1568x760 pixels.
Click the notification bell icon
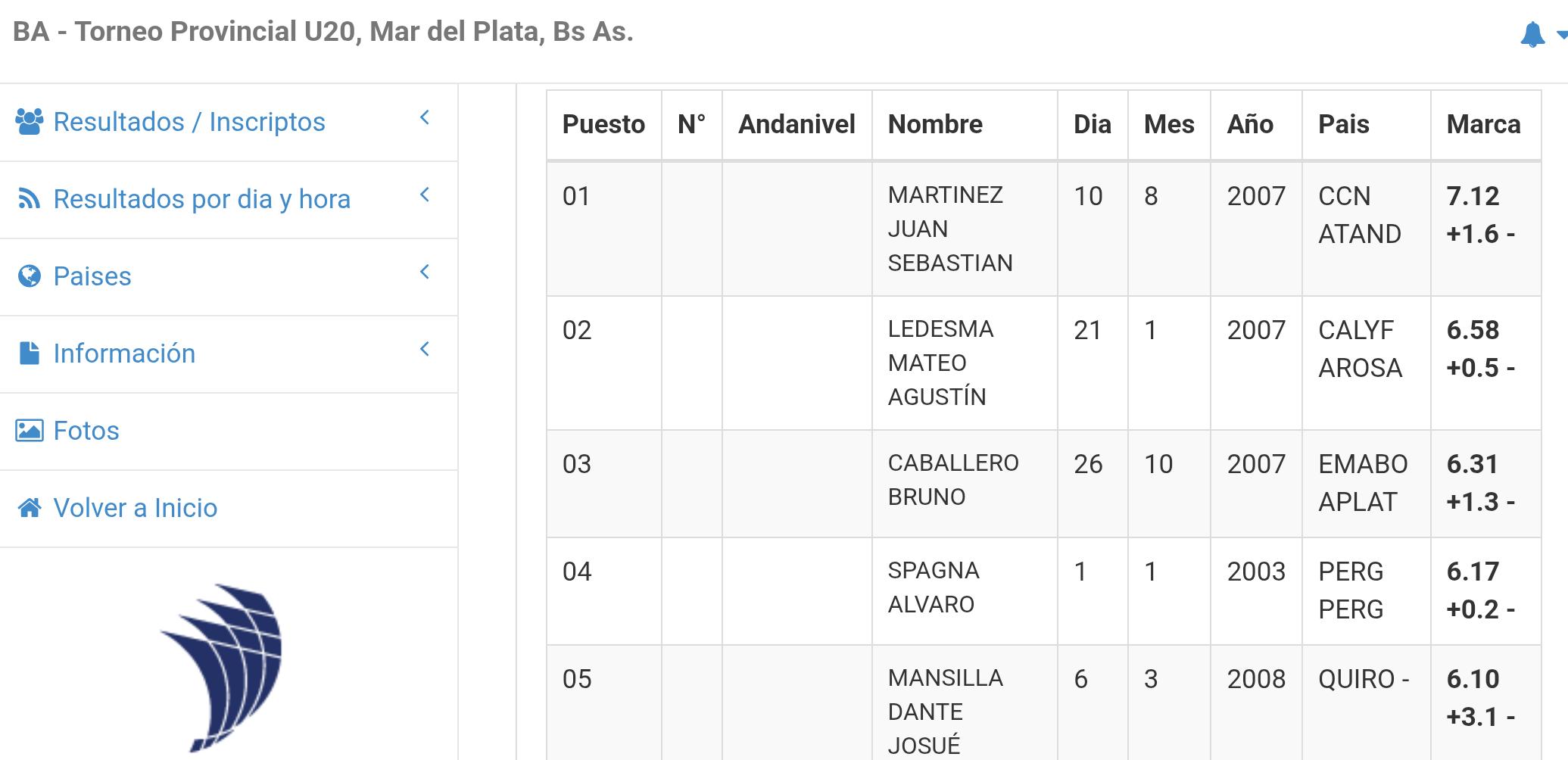[1532, 35]
